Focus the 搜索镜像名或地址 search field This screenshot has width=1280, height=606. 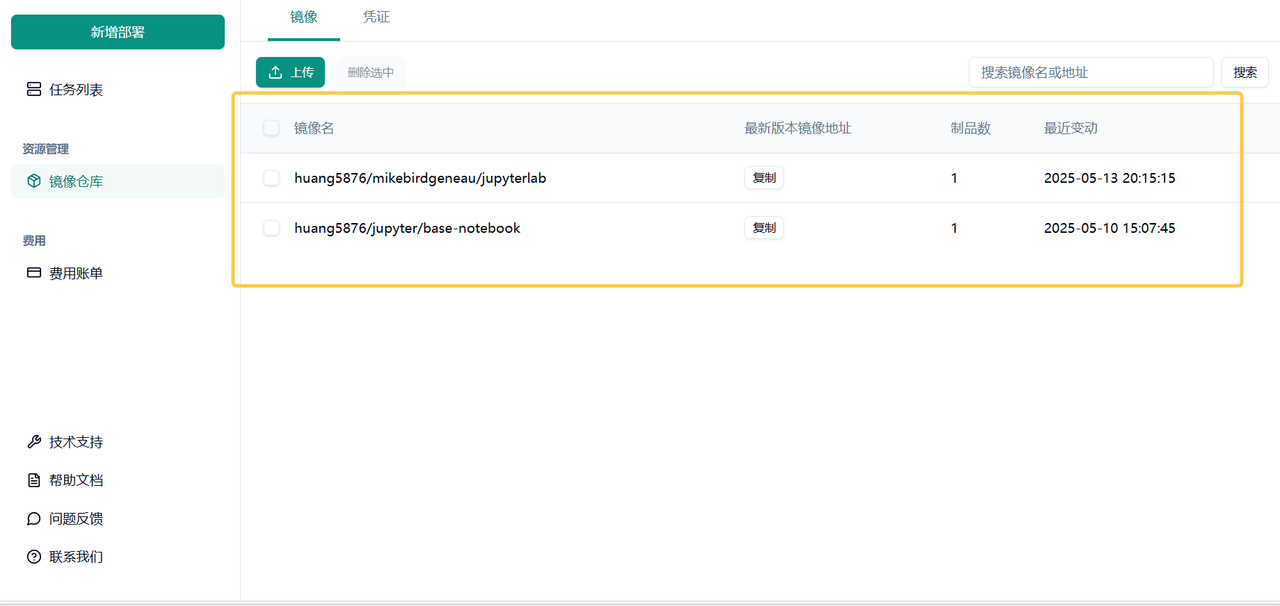click(1090, 72)
